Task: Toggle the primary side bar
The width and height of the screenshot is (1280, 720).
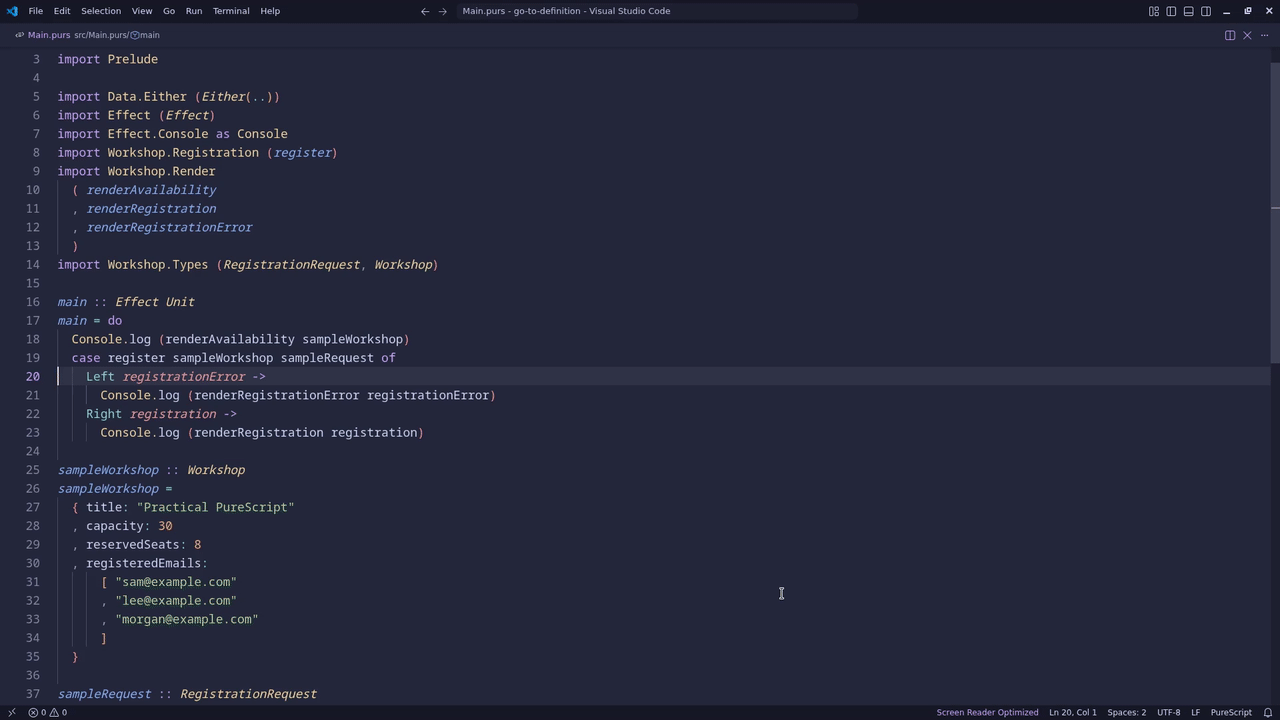Action: [x=1171, y=11]
